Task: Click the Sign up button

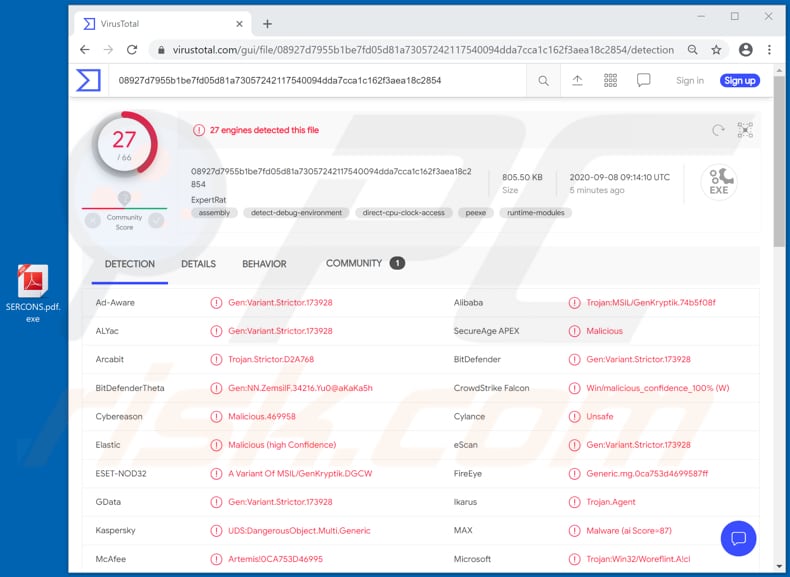Action: [x=740, y=81]
